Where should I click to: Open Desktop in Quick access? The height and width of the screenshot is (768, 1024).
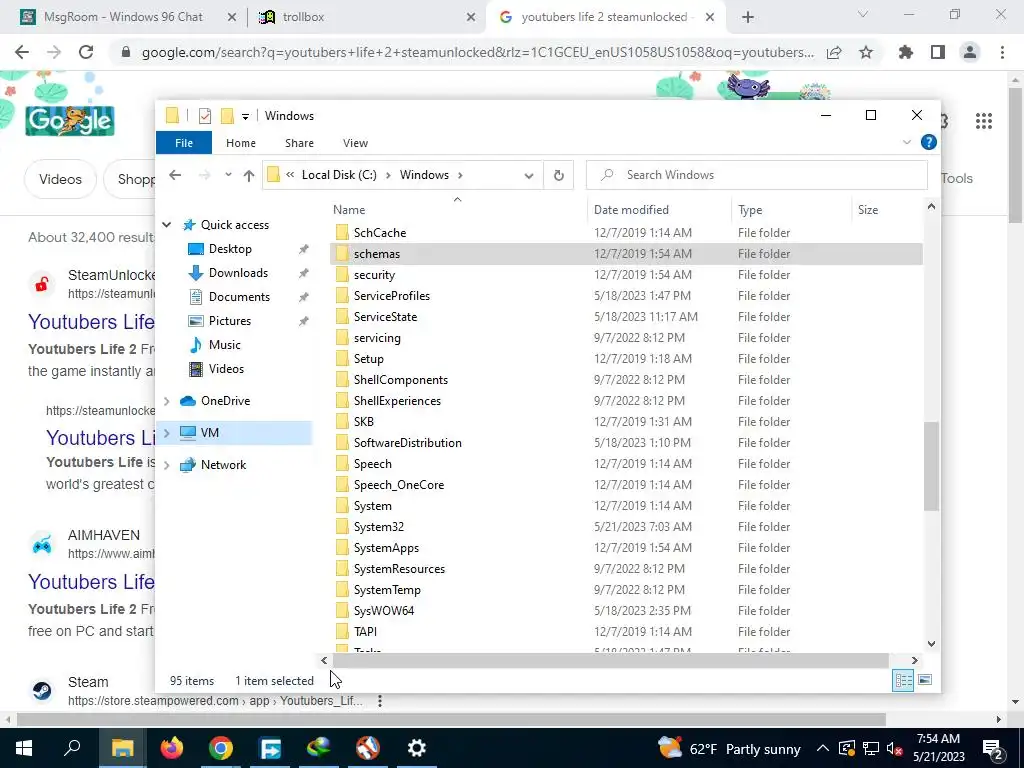(230, 249)
